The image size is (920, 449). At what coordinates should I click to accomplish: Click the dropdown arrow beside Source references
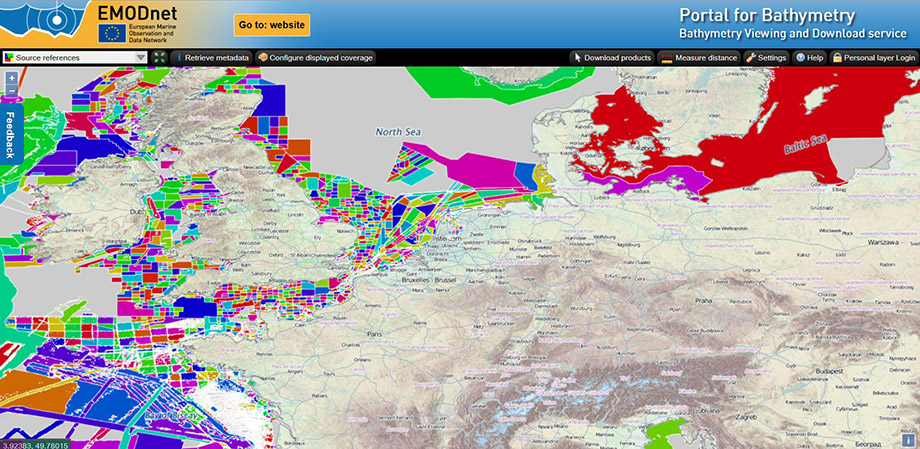tap(141, 58)
